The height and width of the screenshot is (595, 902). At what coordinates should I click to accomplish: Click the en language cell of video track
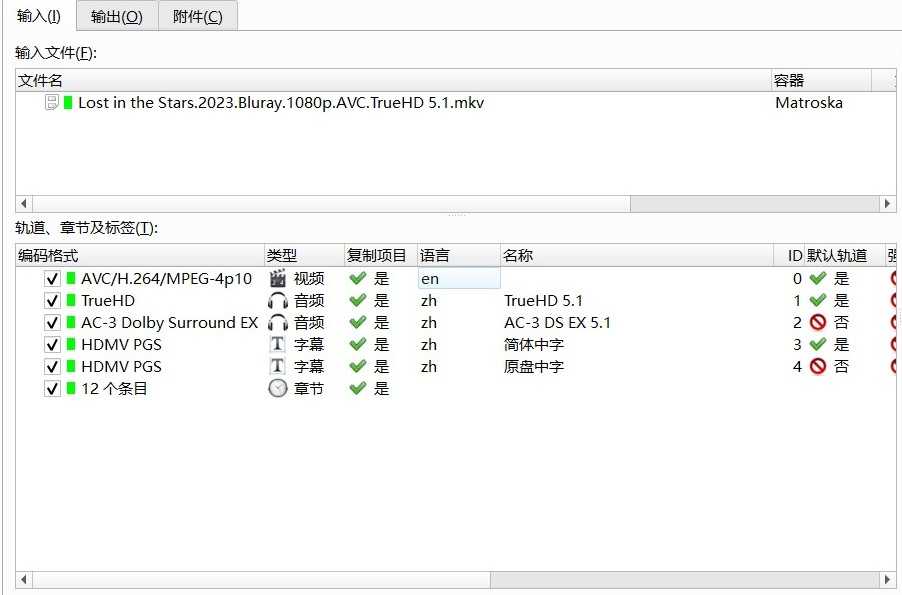pos(458,279)
